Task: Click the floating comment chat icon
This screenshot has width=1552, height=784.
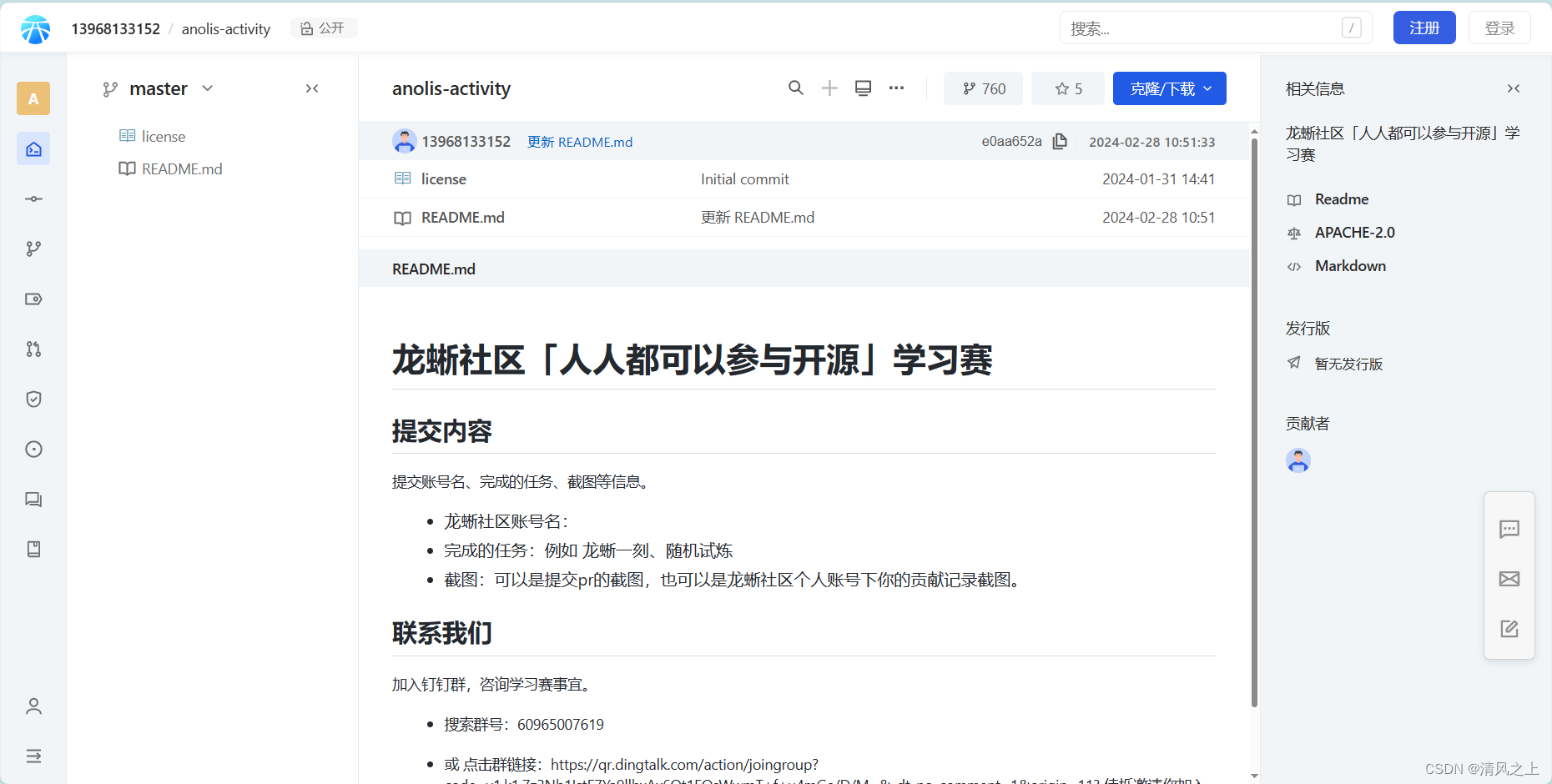Action: point(1509,529)
